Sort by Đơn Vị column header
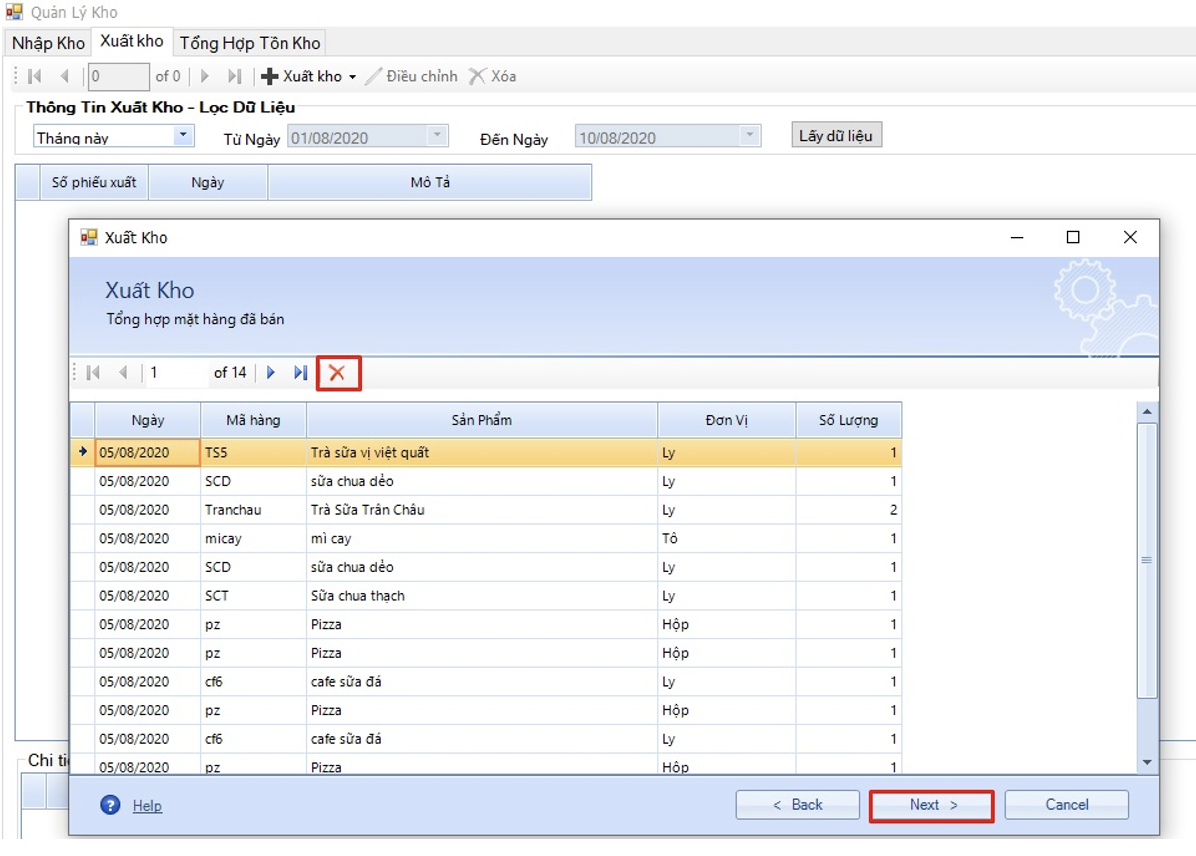 click(726, 420)
